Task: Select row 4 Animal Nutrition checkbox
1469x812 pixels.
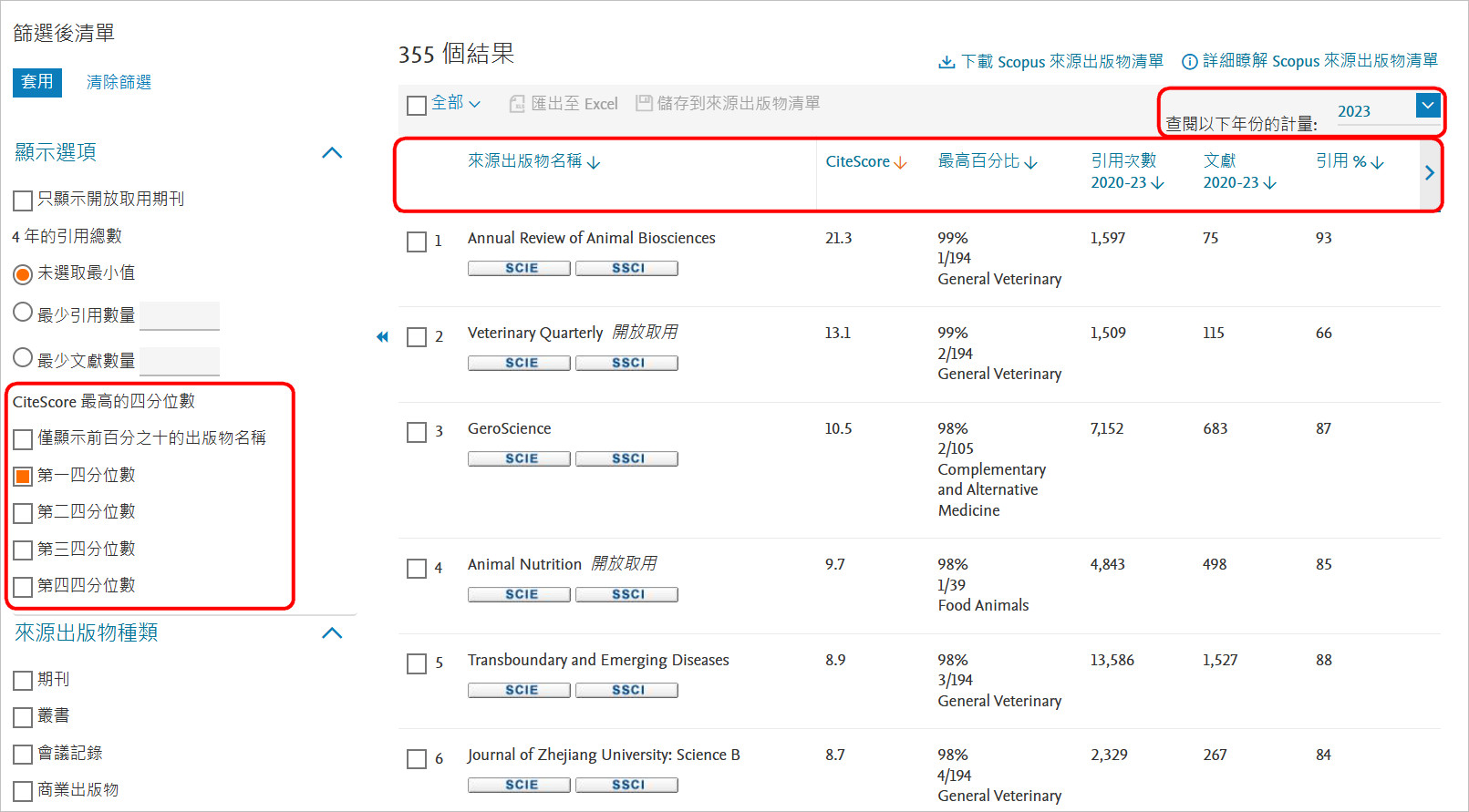Action: 417,569
